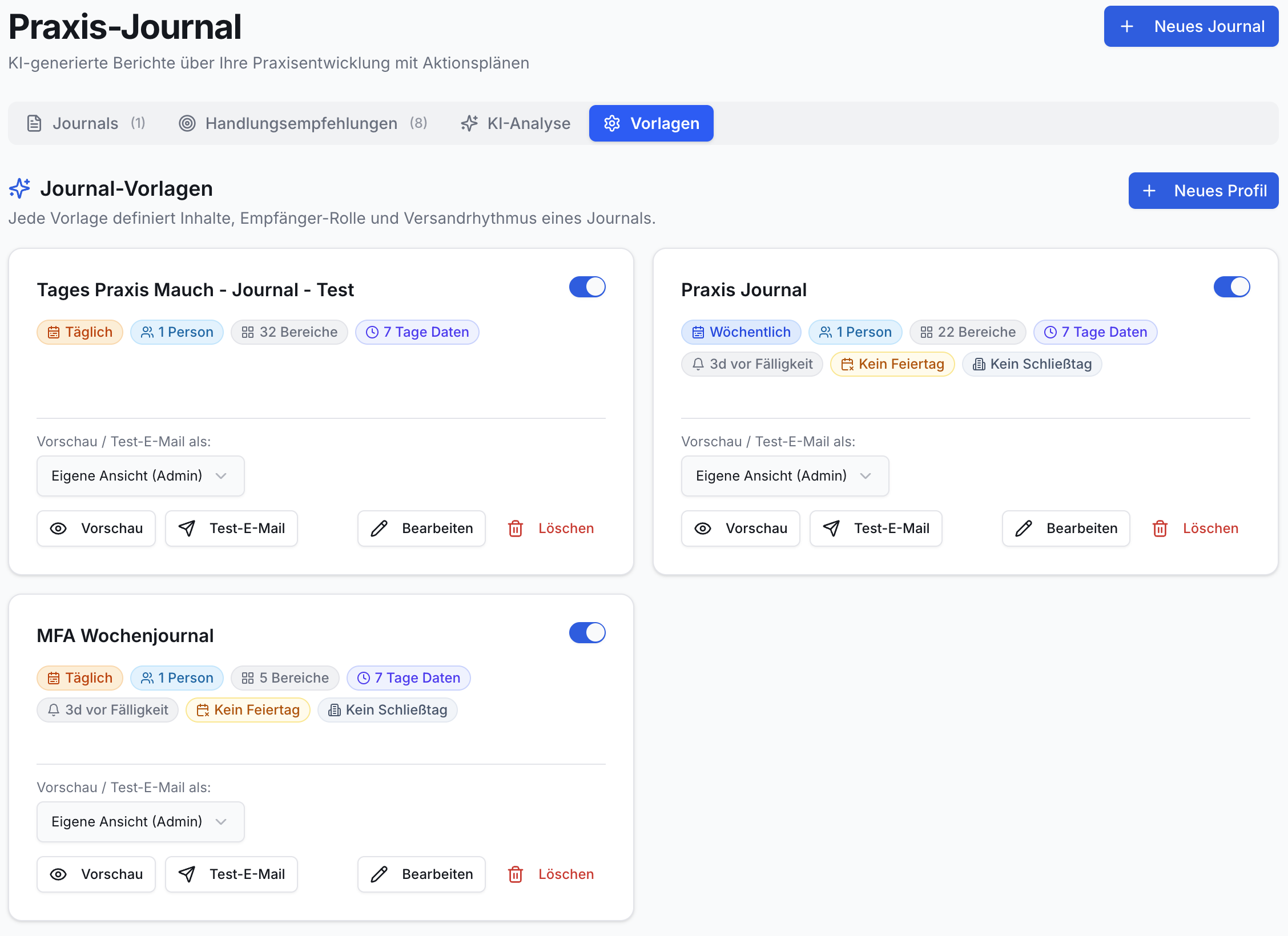The height and width of the screenshot is (936, 1288).
Task: Click the eye icon in Tages Praxis Mauch card
Action: click(58, 528)
